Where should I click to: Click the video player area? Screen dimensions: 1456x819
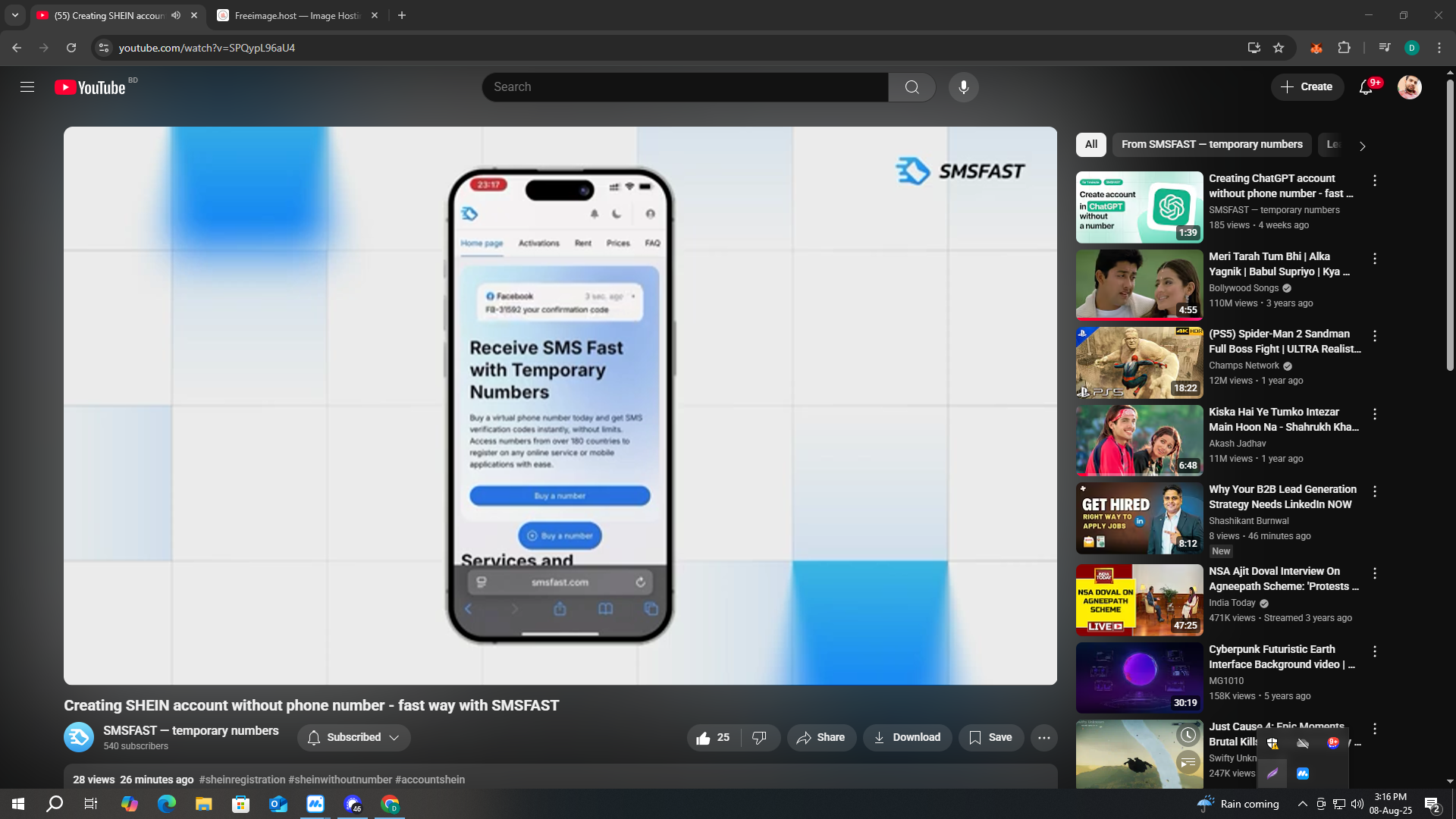coord(560,406)
